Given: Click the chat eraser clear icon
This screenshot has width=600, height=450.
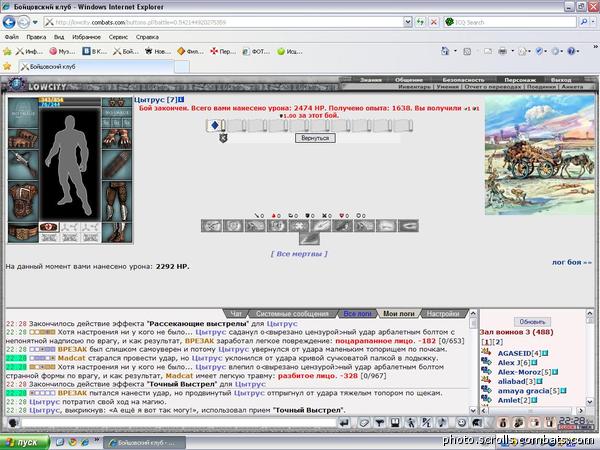Looking at the screenshot, I should [x=364, y=423].
